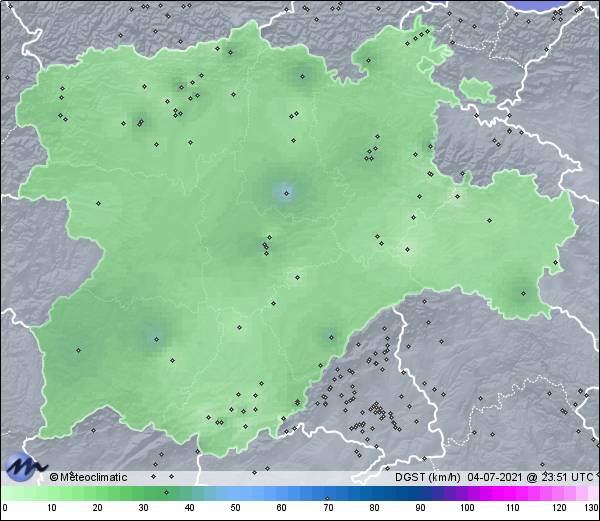The width and height of the screenshot is (600, 521).
Task: Click the legend value 40
Action: click(x=189, y=508)
